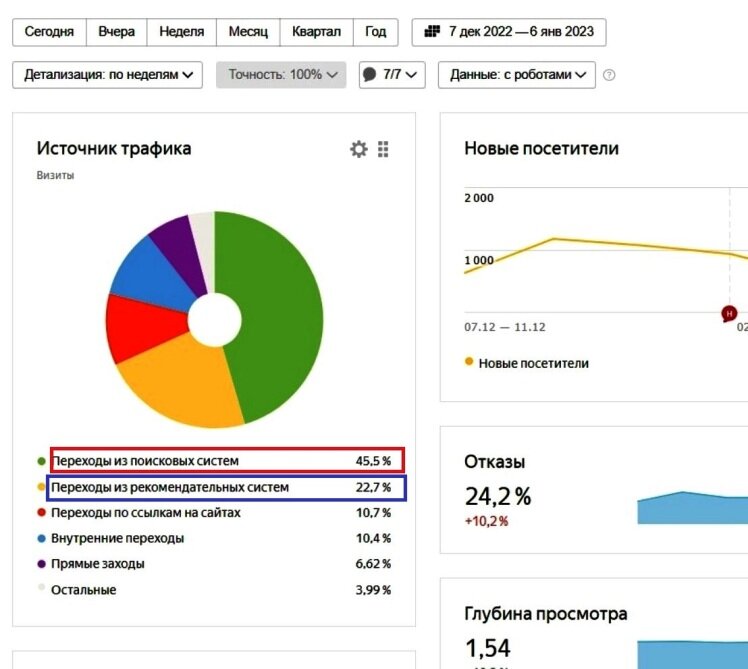Open Данные: с роботами dropdown

click(x=517, y=75)
